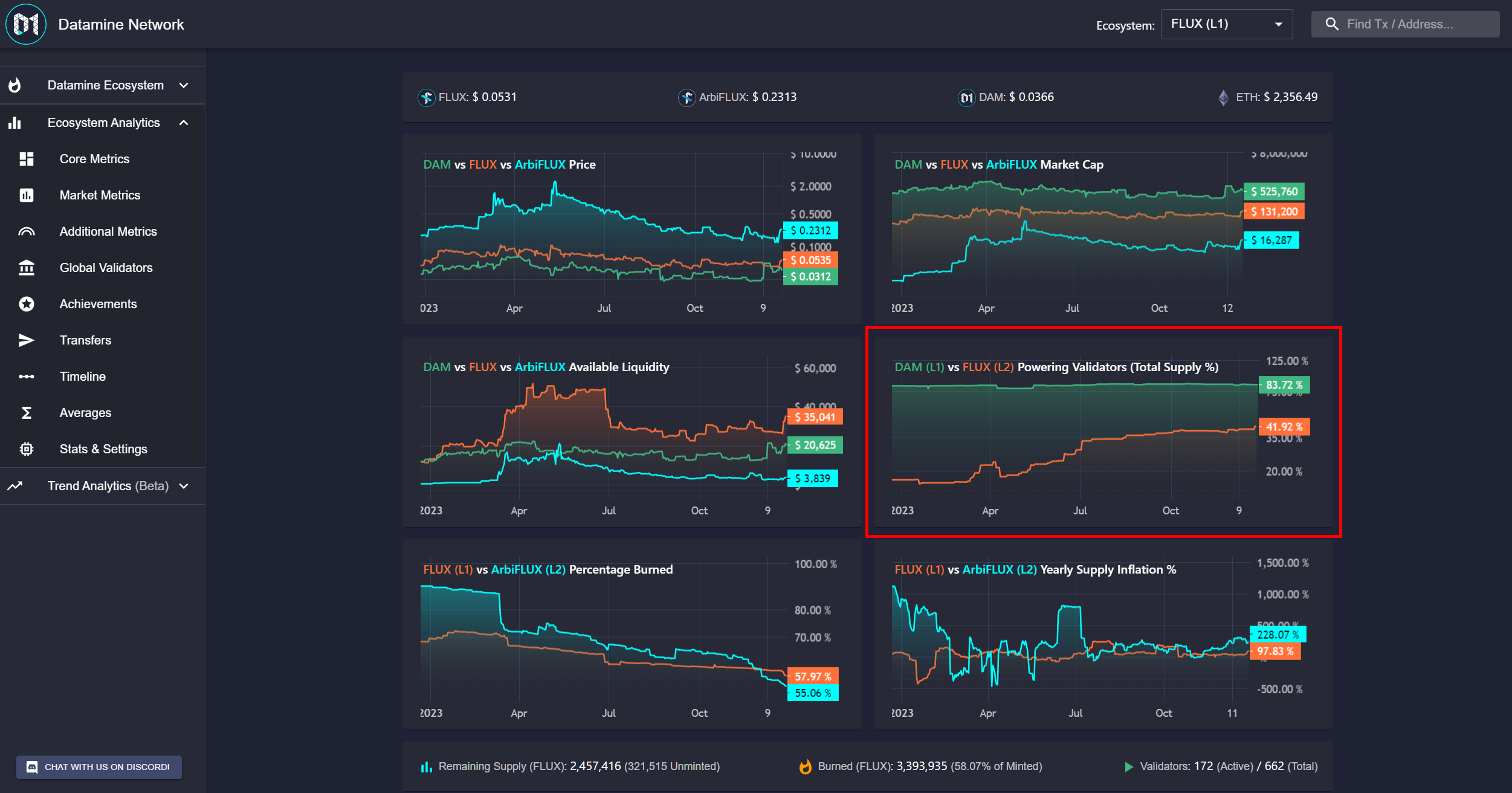
Task: Click the Achievements star icon
Action: tap(27, 304)
